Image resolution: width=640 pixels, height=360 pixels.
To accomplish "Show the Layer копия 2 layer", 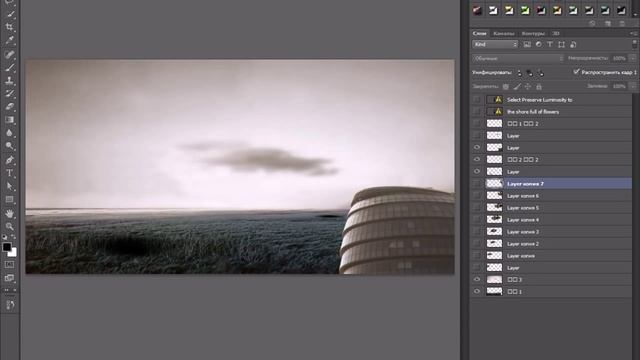I will coord(477,244).
